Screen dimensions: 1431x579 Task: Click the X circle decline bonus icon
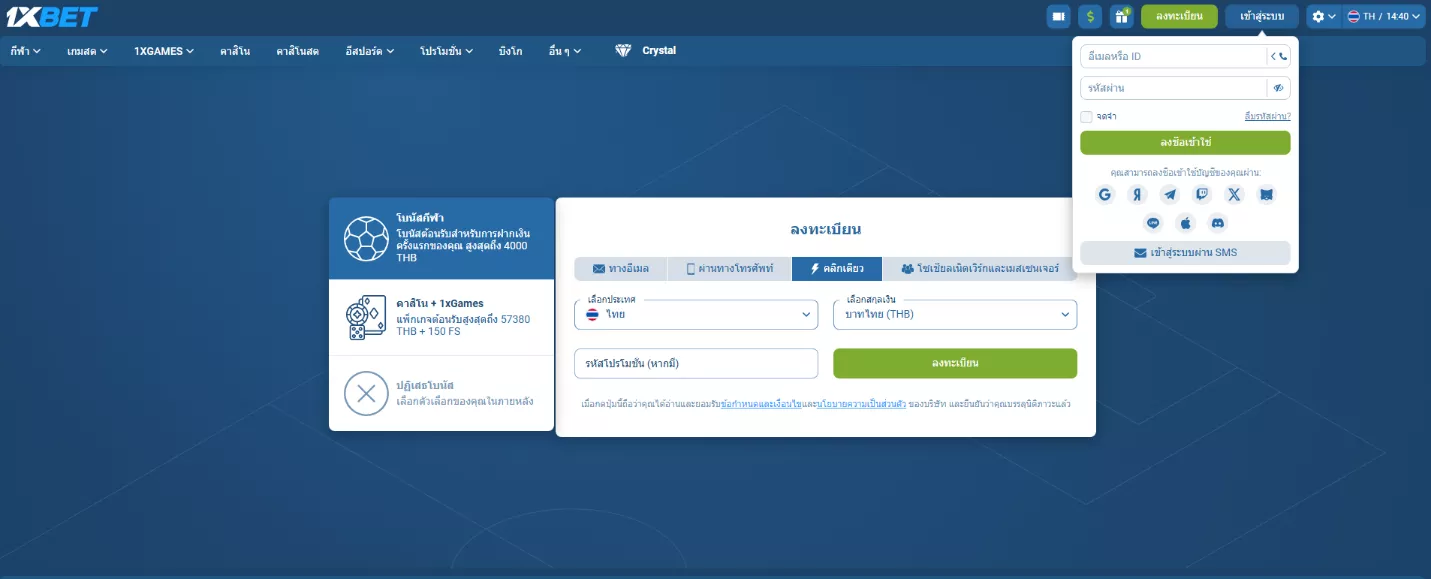(366, 393)
